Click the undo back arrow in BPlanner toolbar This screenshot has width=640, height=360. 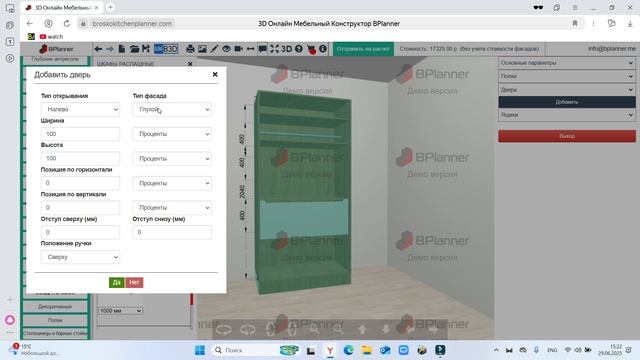(98, 49)
